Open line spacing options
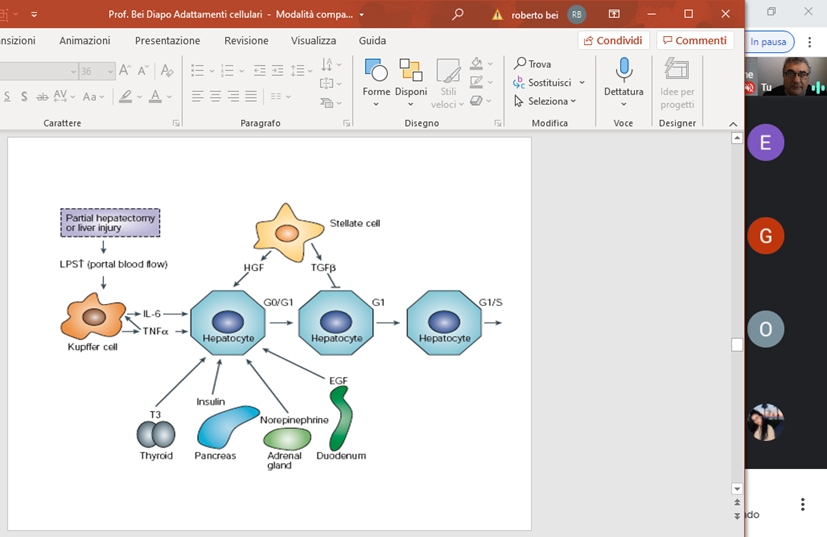This screenshot has height=537, width=827. 302,70
